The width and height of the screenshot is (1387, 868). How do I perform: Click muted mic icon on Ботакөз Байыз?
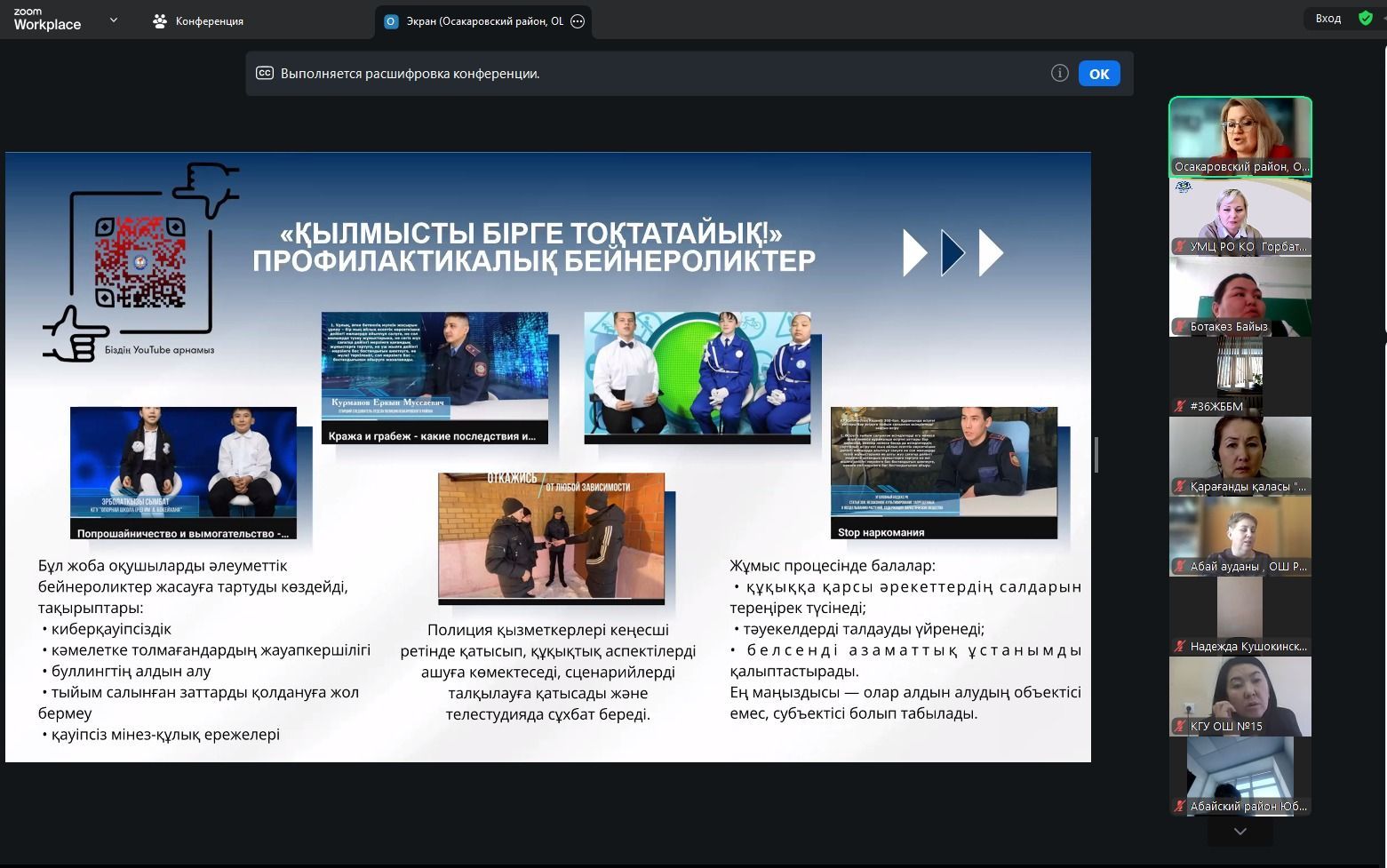1180,327
